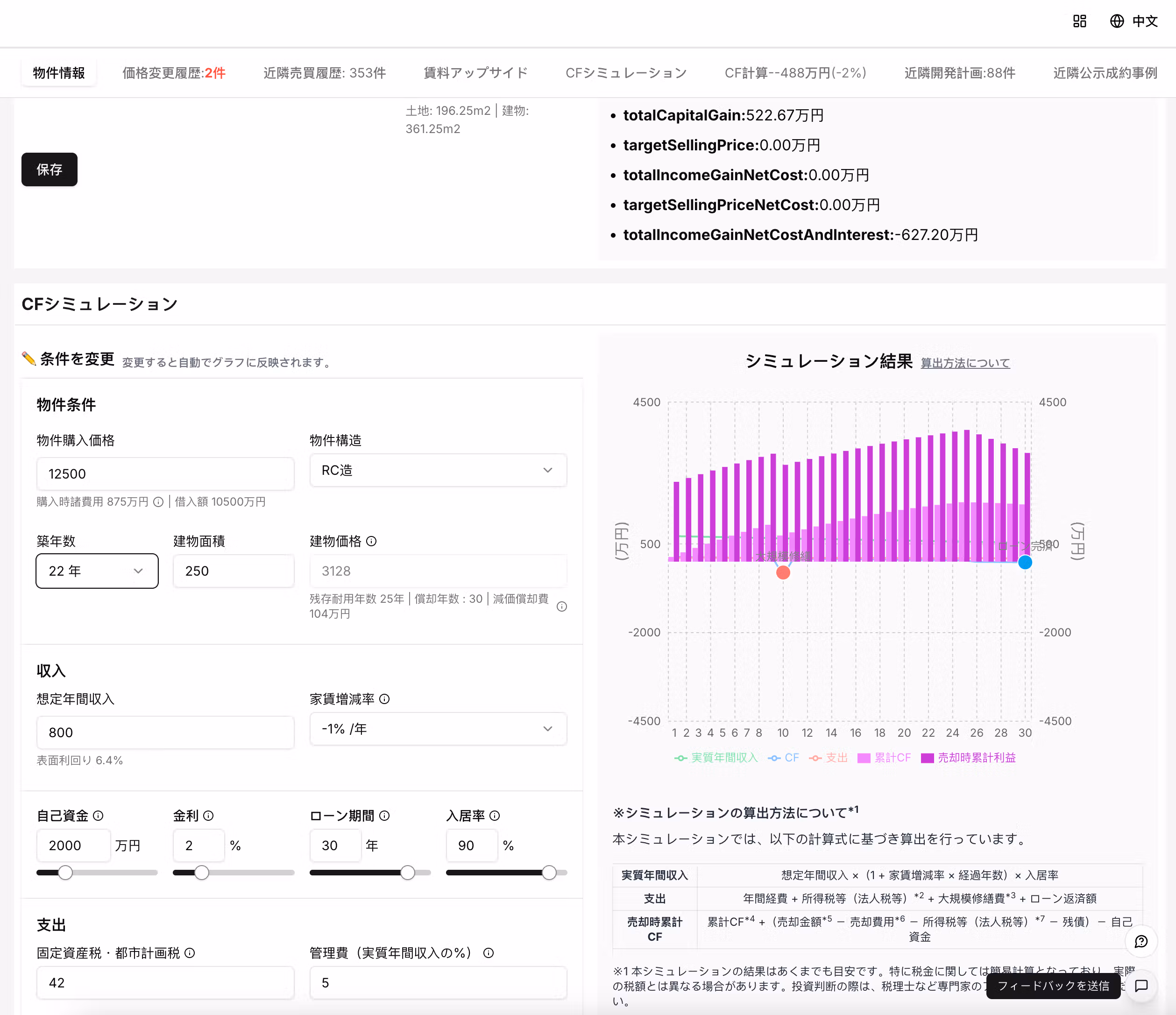Toggle the 実質年間収入 legend in the chart

pyautogui.click(x=723, y=757)
